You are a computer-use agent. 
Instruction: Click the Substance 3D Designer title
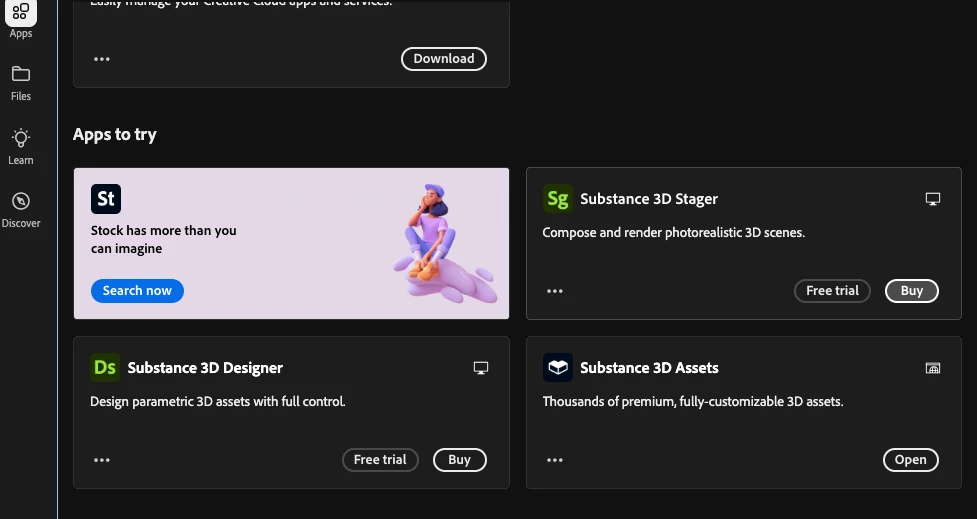coord(205,368)
